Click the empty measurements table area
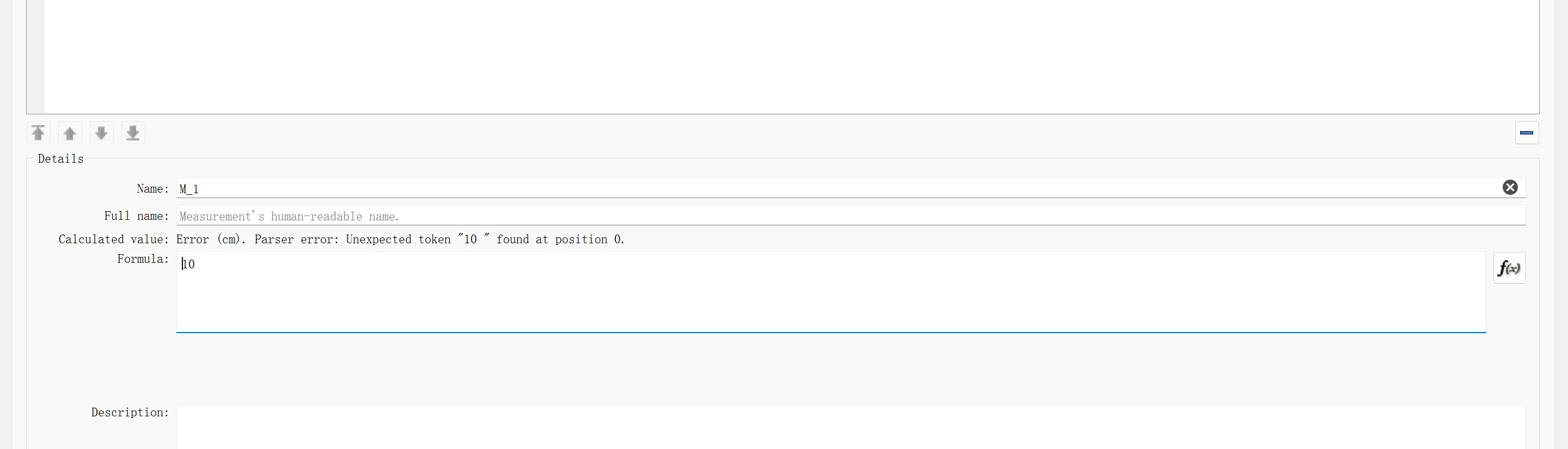 pyautogui.click(x=791, y=55)
